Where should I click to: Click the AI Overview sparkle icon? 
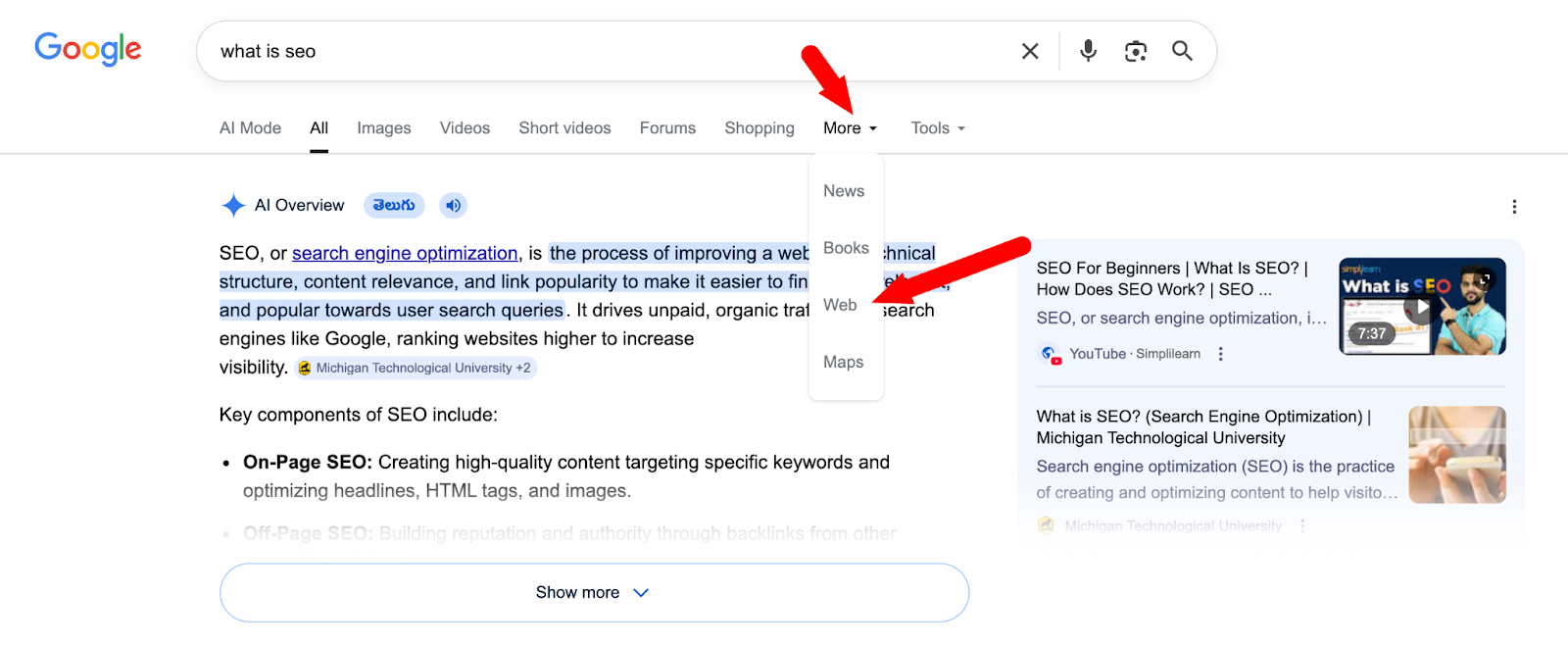click(233, 205)
